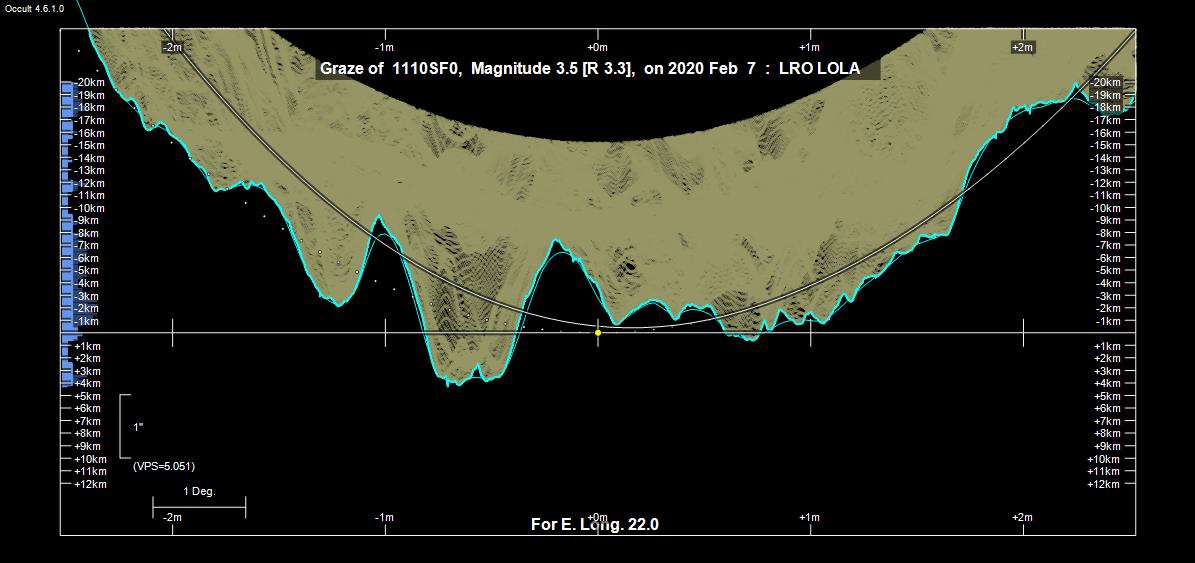Click the For E. Long. 22.0 caption
Image resolution: width=1195 pixels, height=563 pixels.
tap(594, 525)
